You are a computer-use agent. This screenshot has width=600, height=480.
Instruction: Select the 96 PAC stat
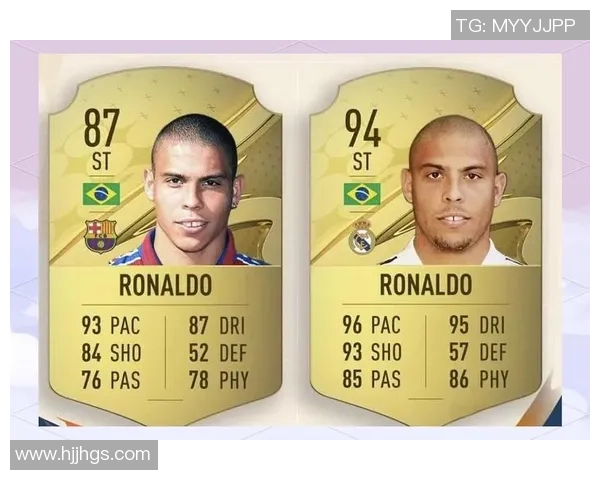pos(371,325)
